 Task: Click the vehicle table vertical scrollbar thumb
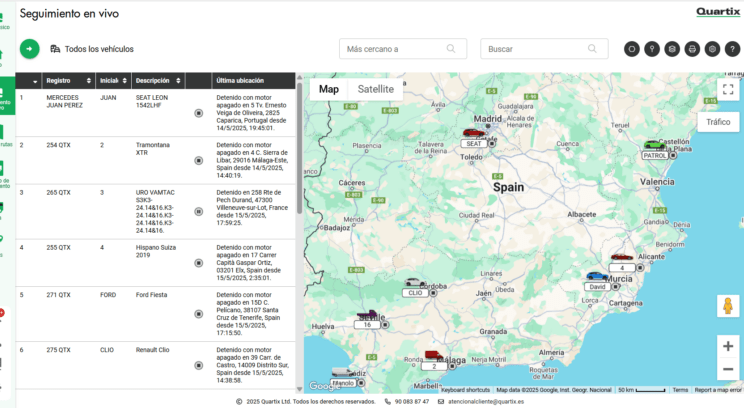pos(299,148)
